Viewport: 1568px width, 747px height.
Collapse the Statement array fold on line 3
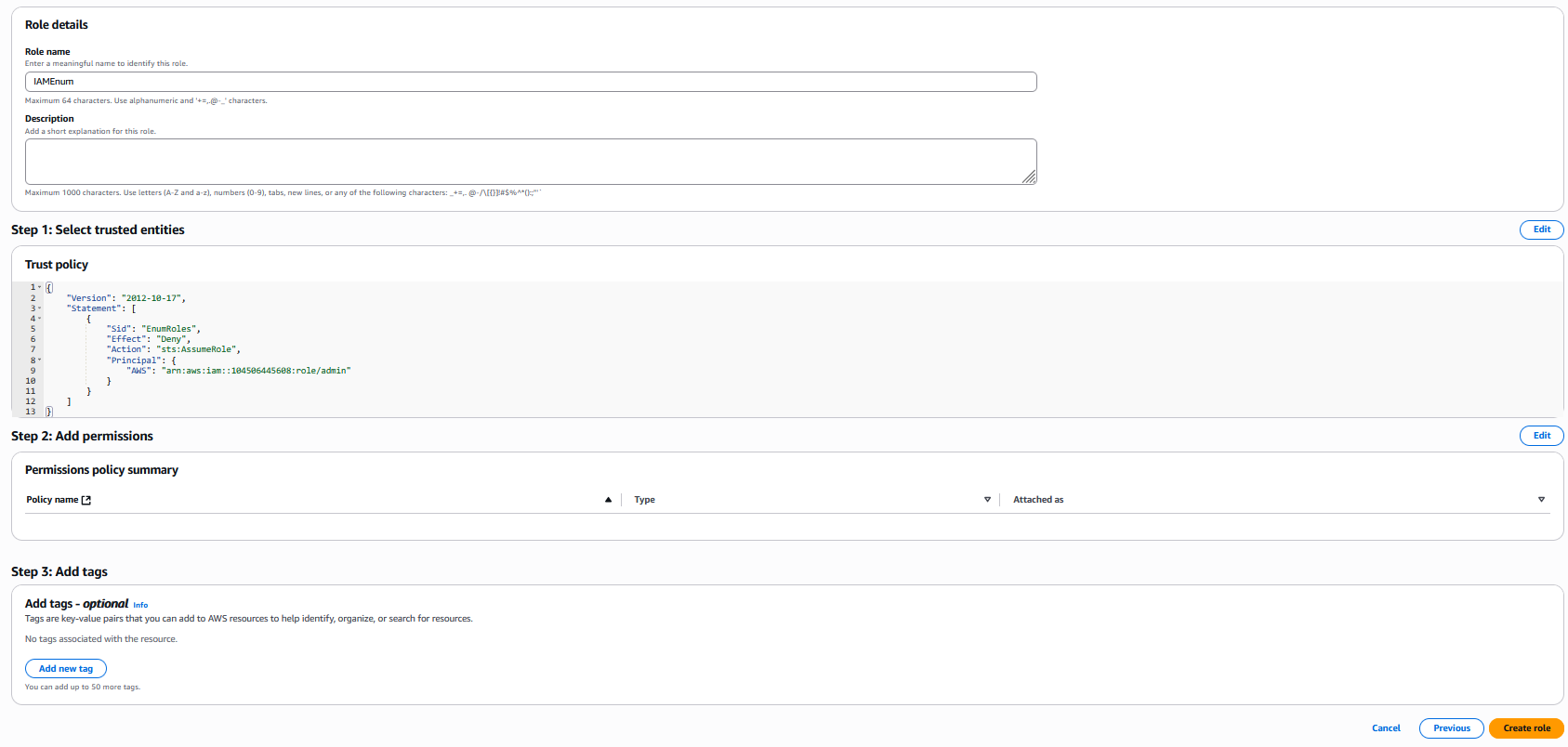(39, 308)
